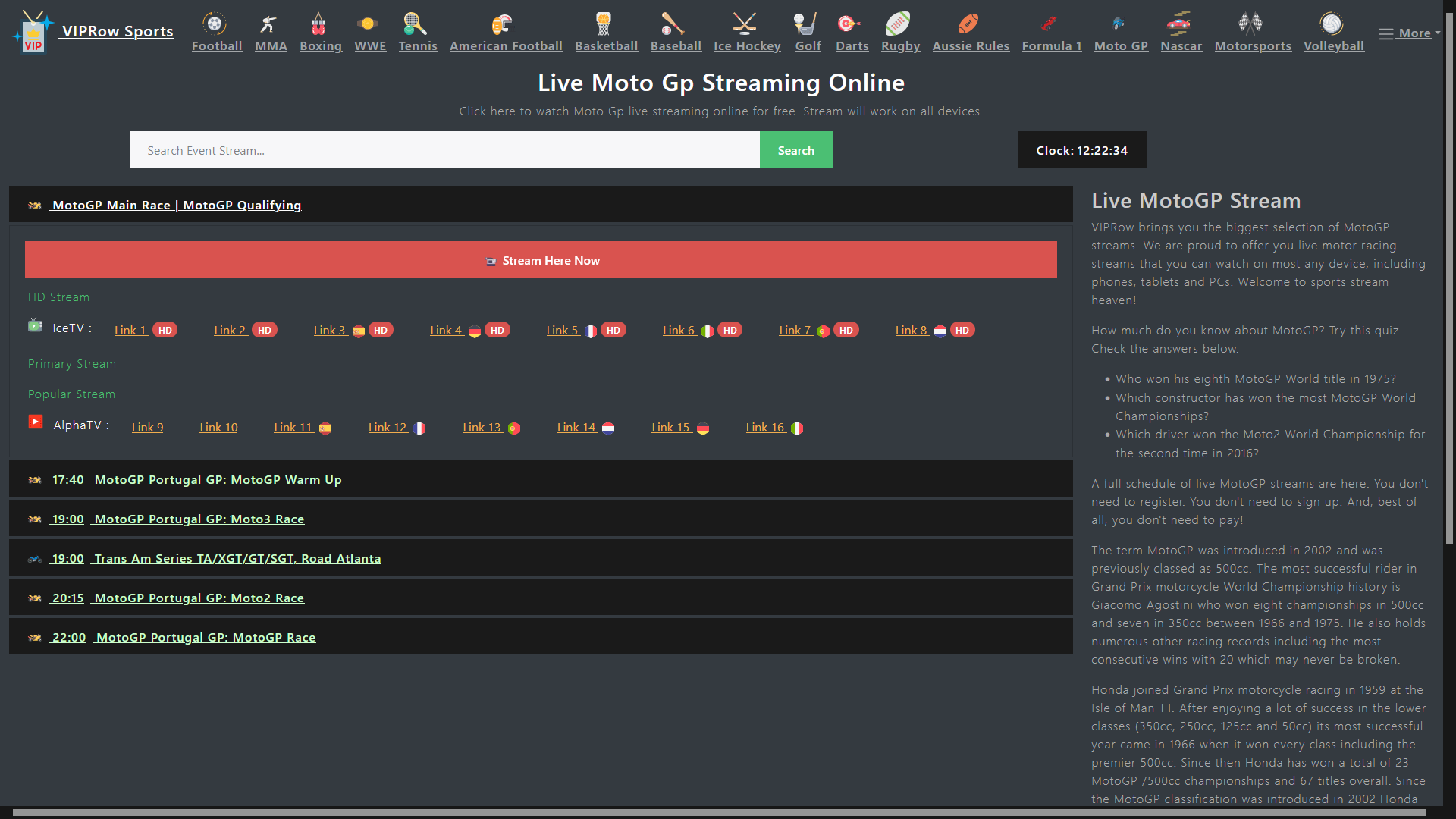The height and width of the screenshot is (819, 1456).
Task: Open the VIPRow Sports logo icon
Action: pos(33,32)
